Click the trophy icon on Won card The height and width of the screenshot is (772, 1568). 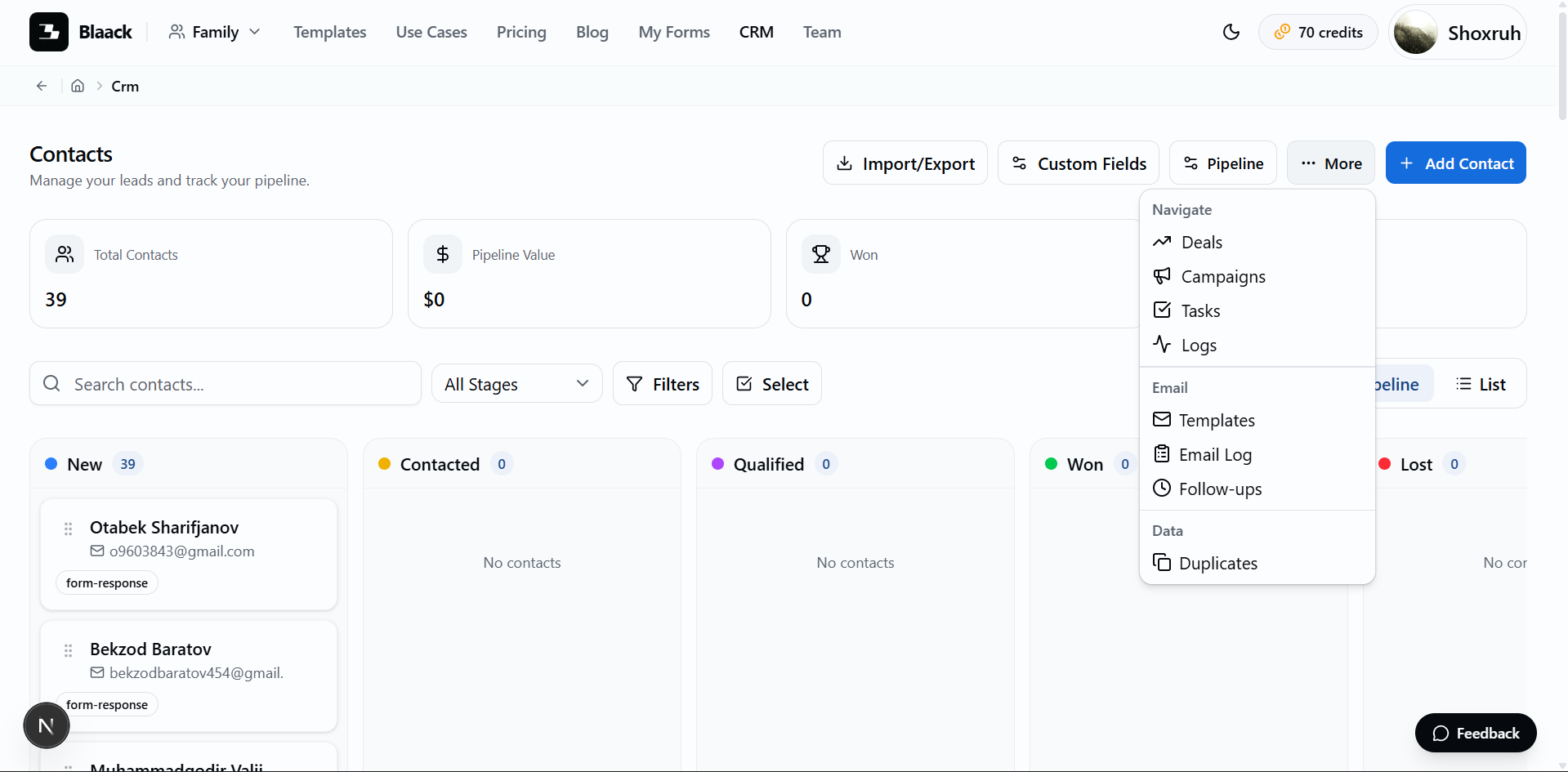pyautogui.click(x=821, y=254)
